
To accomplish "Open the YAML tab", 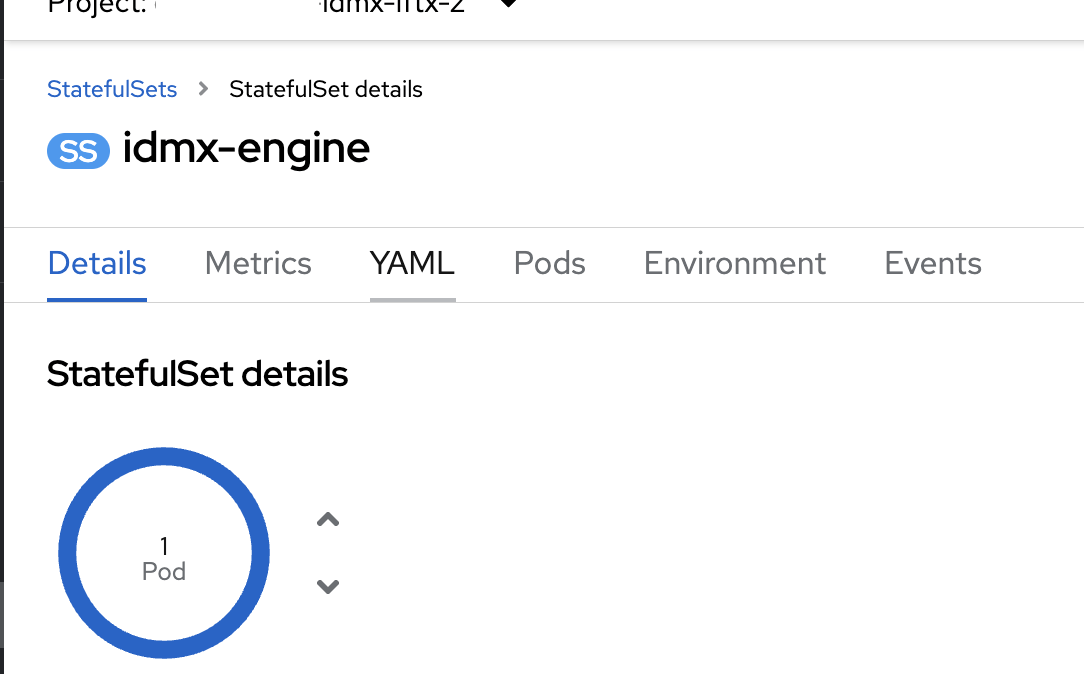I will coord(413,263).
